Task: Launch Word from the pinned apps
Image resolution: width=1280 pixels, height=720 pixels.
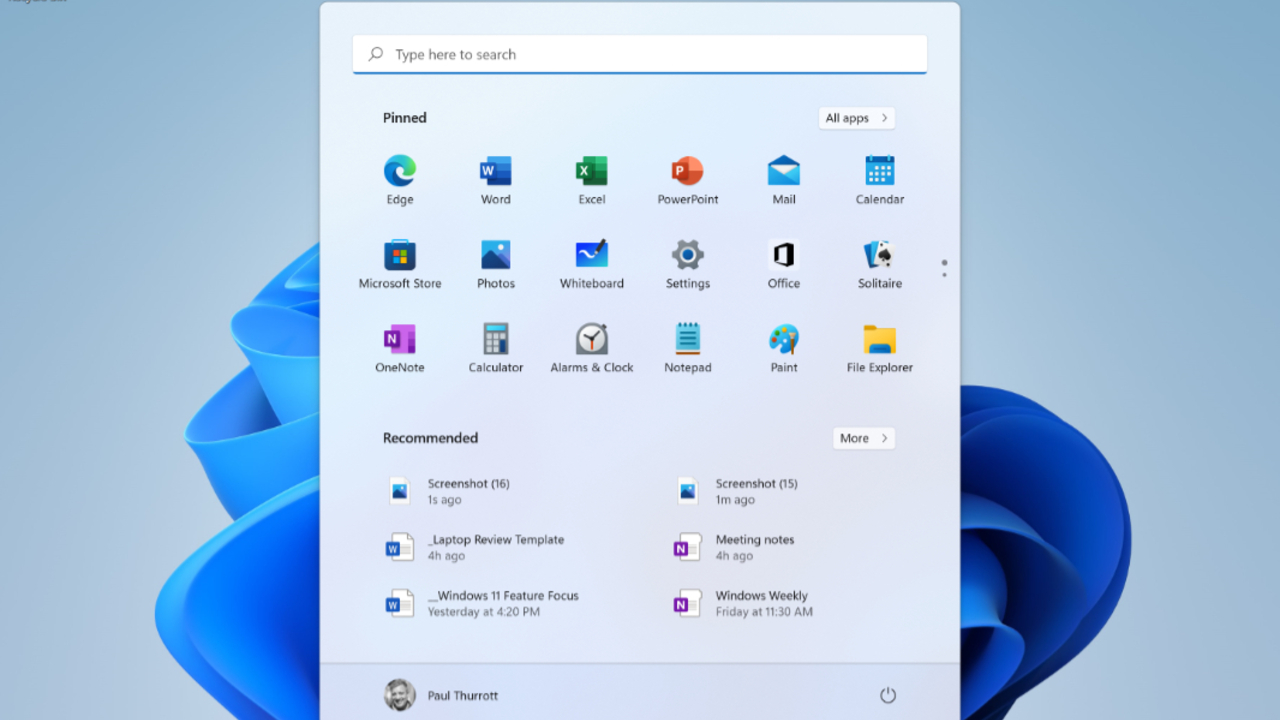Action: (x=496, y=180)
